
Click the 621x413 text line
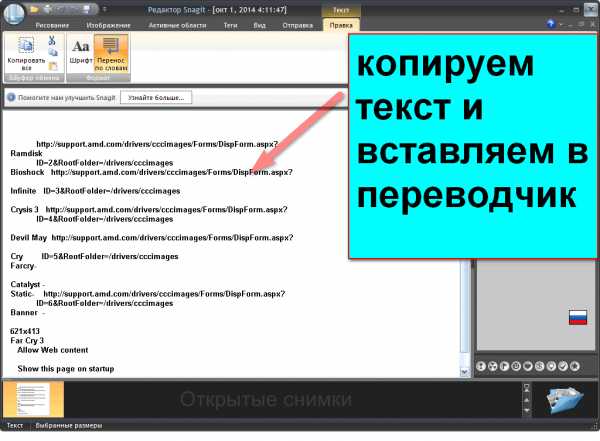25,331
